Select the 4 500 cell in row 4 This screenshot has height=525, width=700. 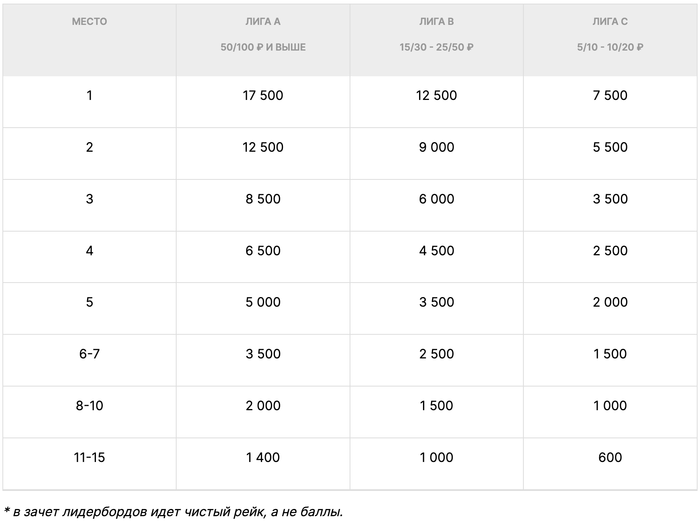(437, 250)
